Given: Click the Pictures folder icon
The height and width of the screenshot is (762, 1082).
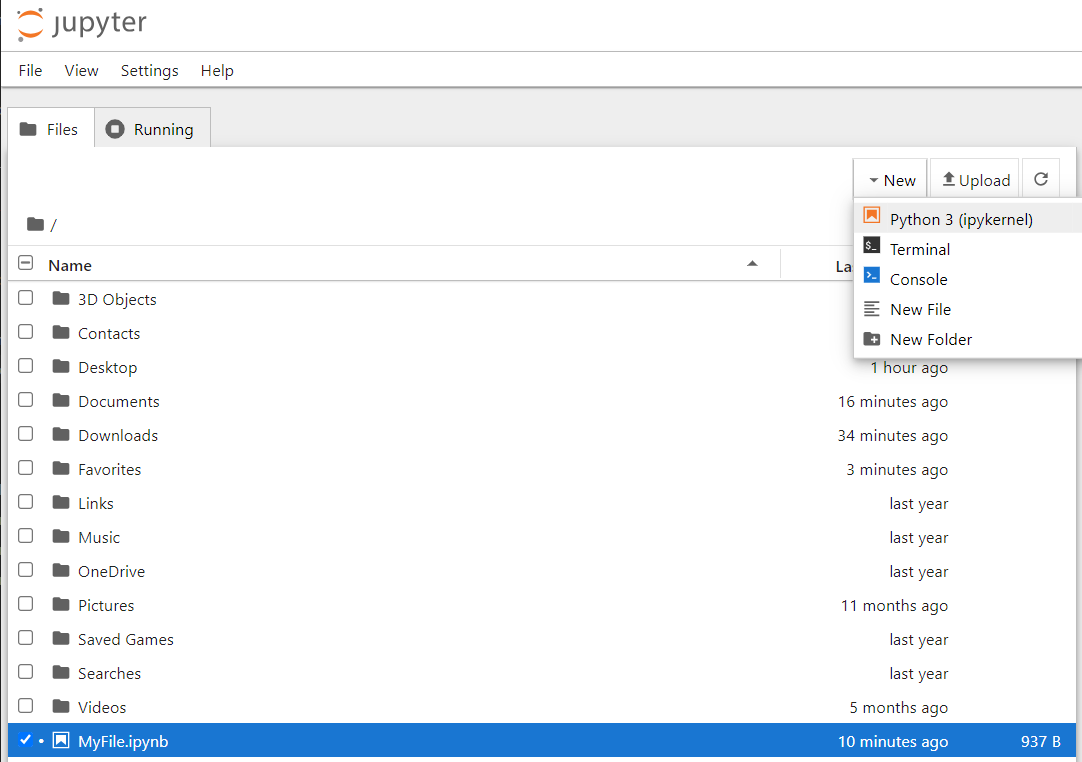Looking at the screenshot, I should click(61, 604).
